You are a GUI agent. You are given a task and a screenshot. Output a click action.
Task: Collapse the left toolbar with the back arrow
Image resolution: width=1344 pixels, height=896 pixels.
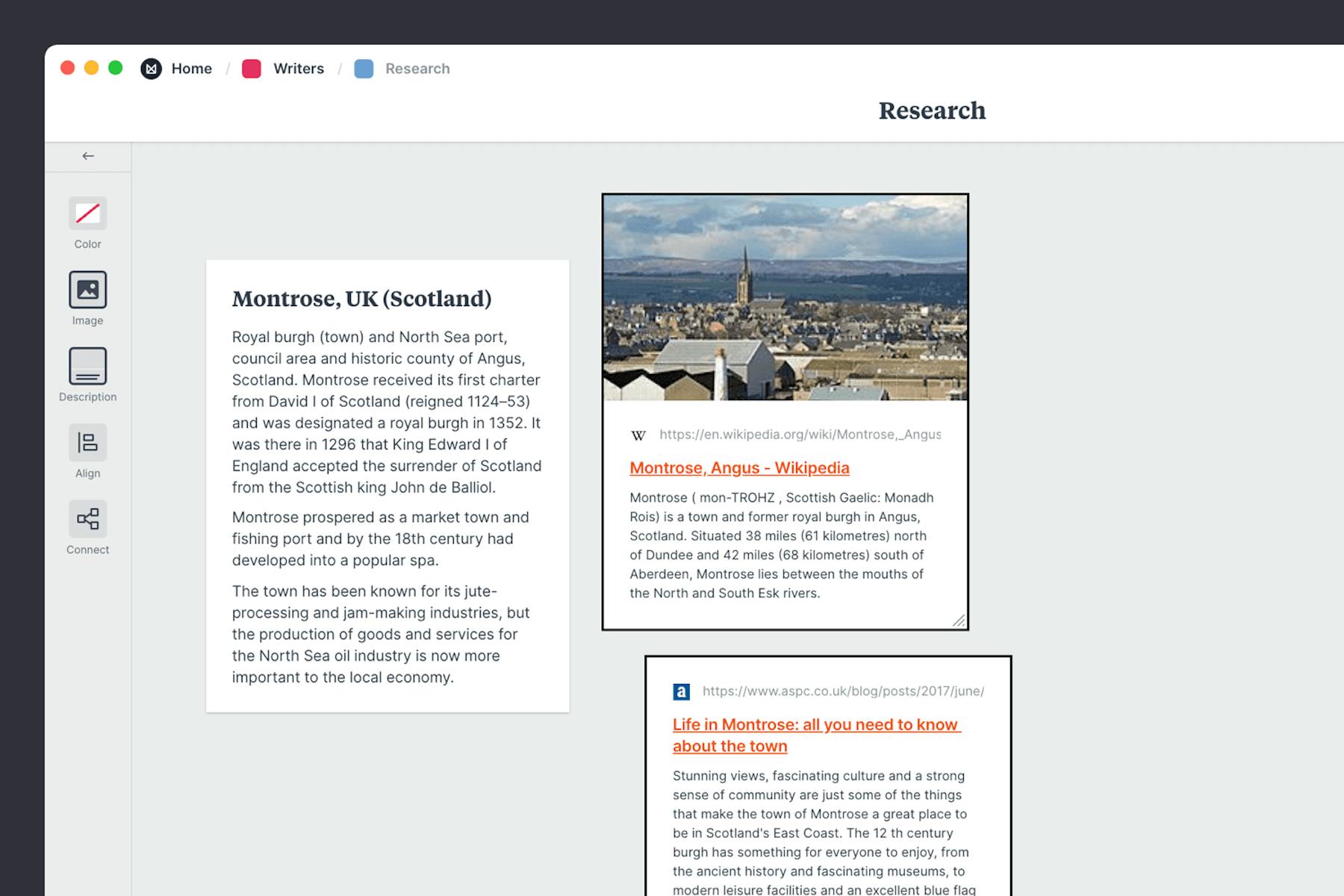pyautogui.click(x=88, y=156)
